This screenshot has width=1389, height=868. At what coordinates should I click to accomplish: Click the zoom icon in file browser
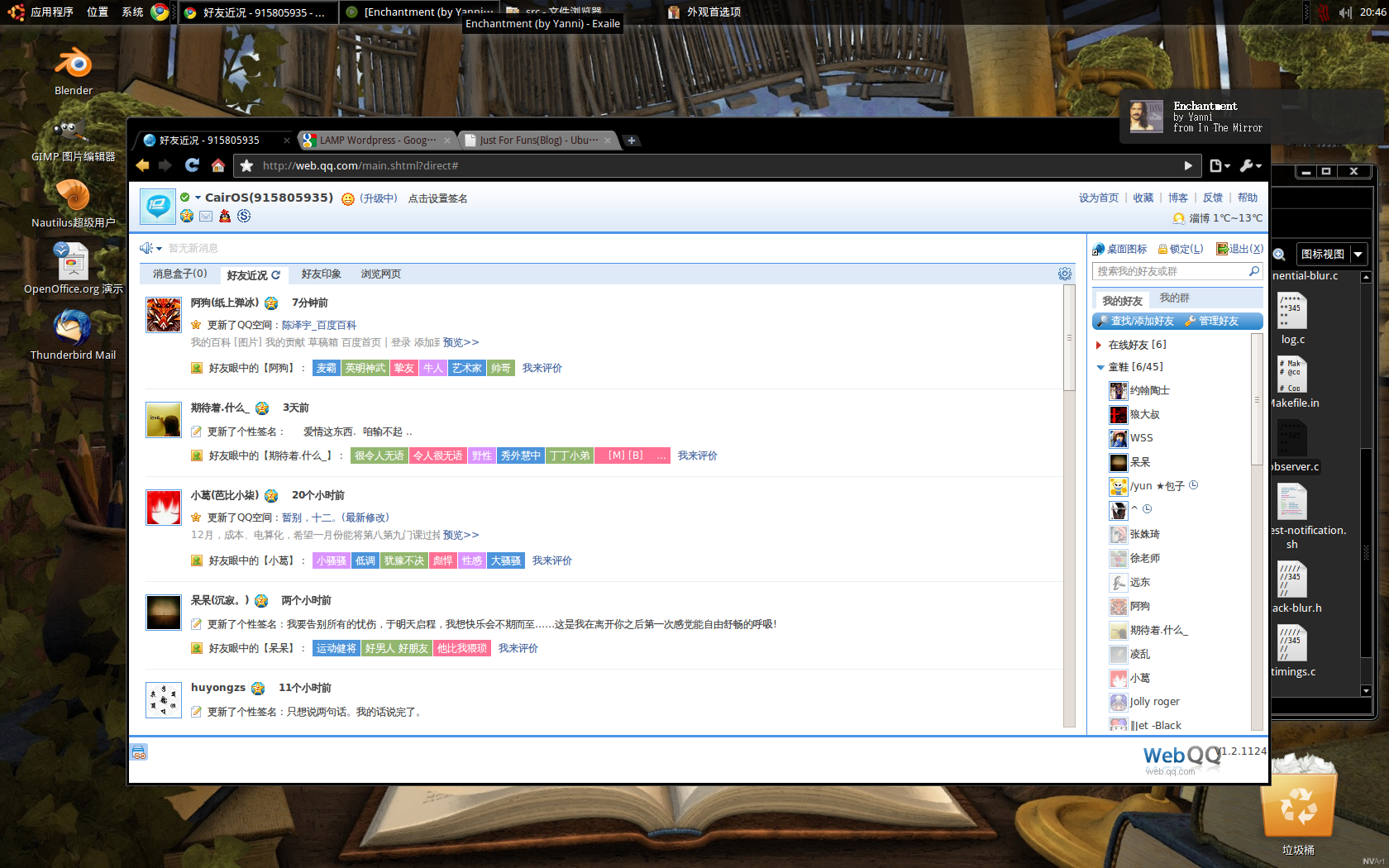(x=1279, y=255)
